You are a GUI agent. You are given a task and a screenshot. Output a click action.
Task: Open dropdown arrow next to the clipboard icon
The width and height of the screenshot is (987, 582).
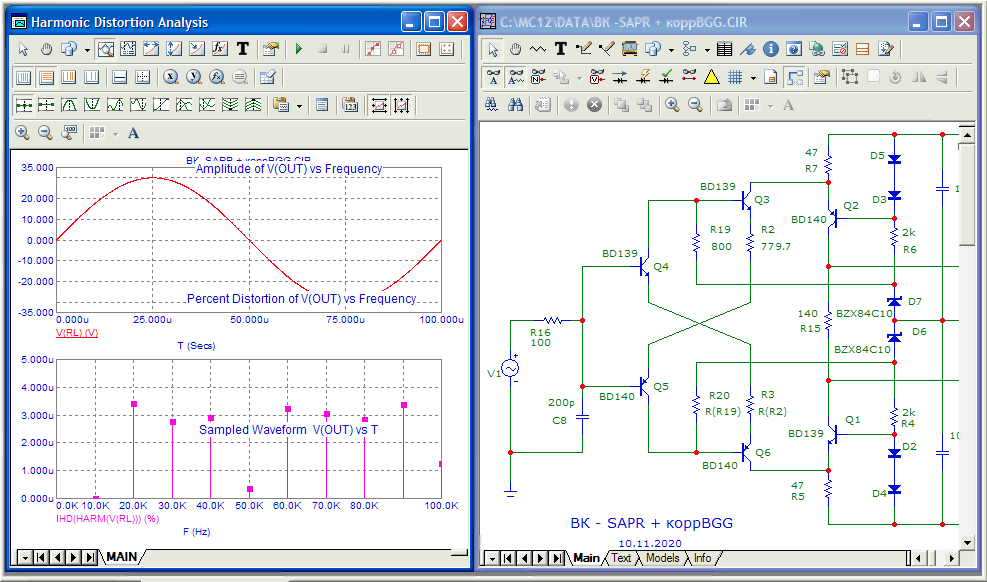point(299,104)
